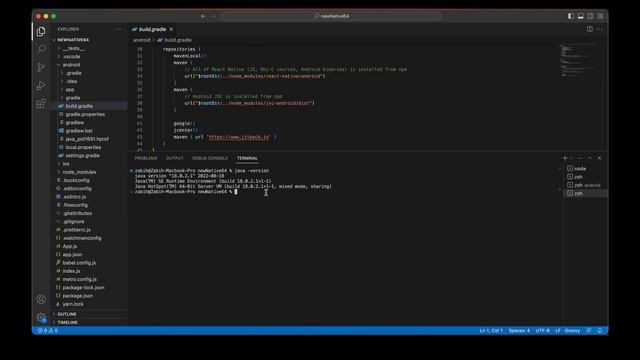Open editor More Actions ellipsis

(x=600, y=29)
